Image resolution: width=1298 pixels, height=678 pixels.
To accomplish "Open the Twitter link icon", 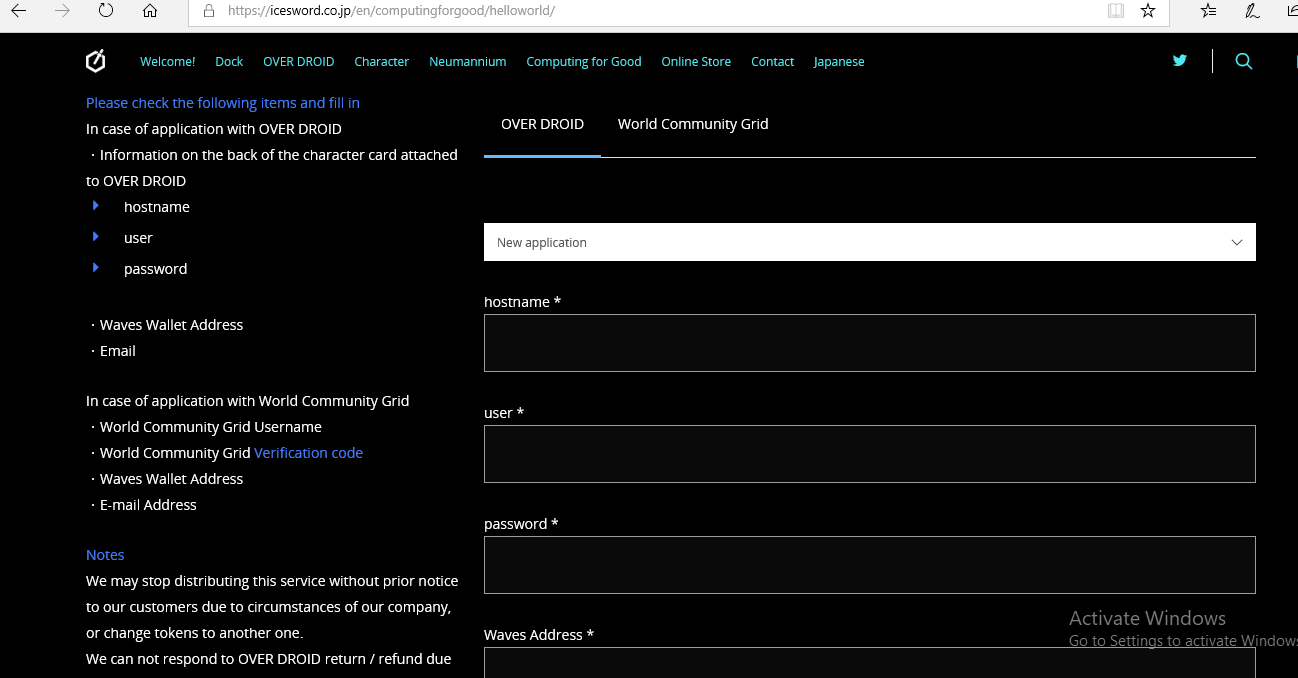I will [1180, 61].
